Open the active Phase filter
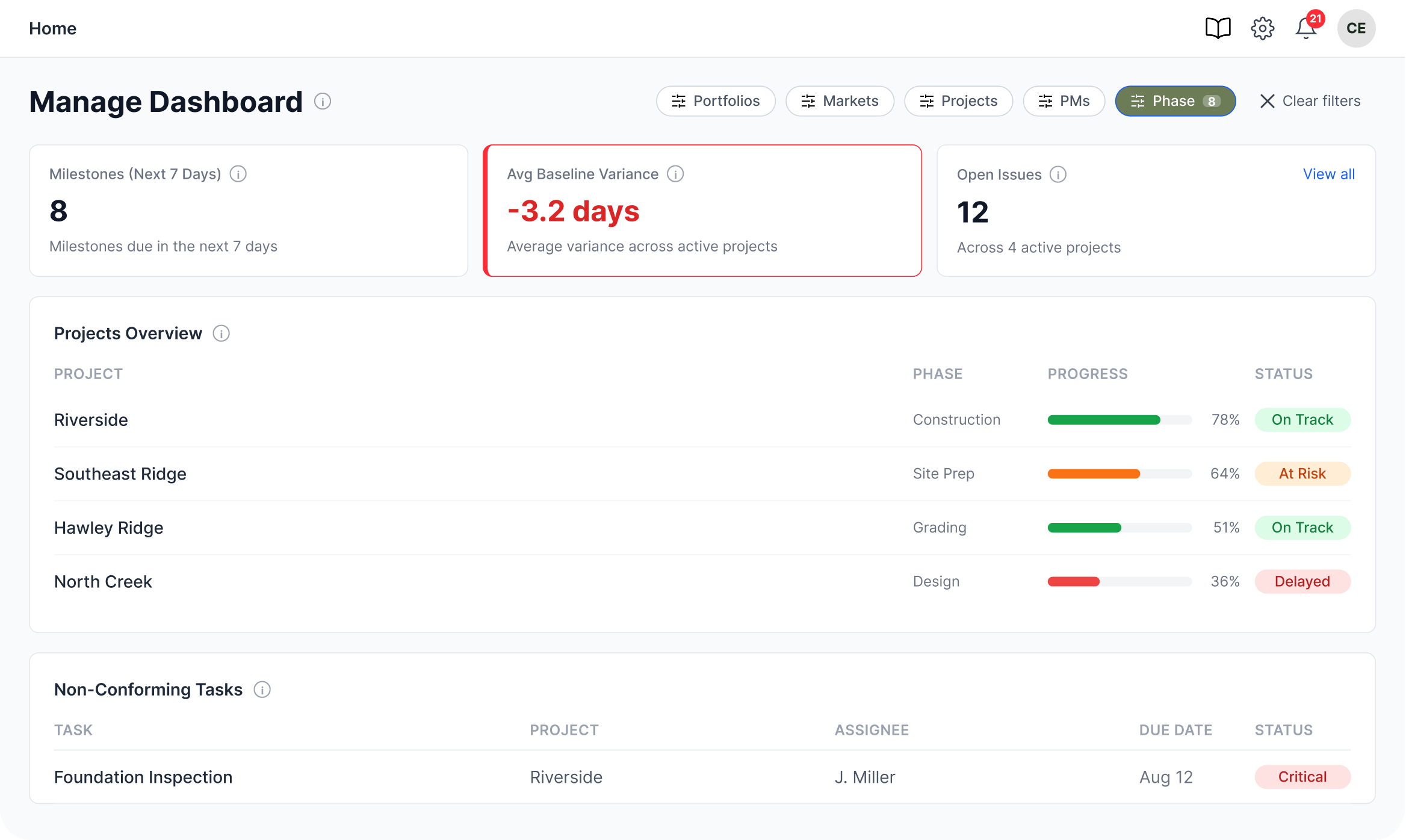The height and width of the screenshot is (840, 1406). 1175,101
